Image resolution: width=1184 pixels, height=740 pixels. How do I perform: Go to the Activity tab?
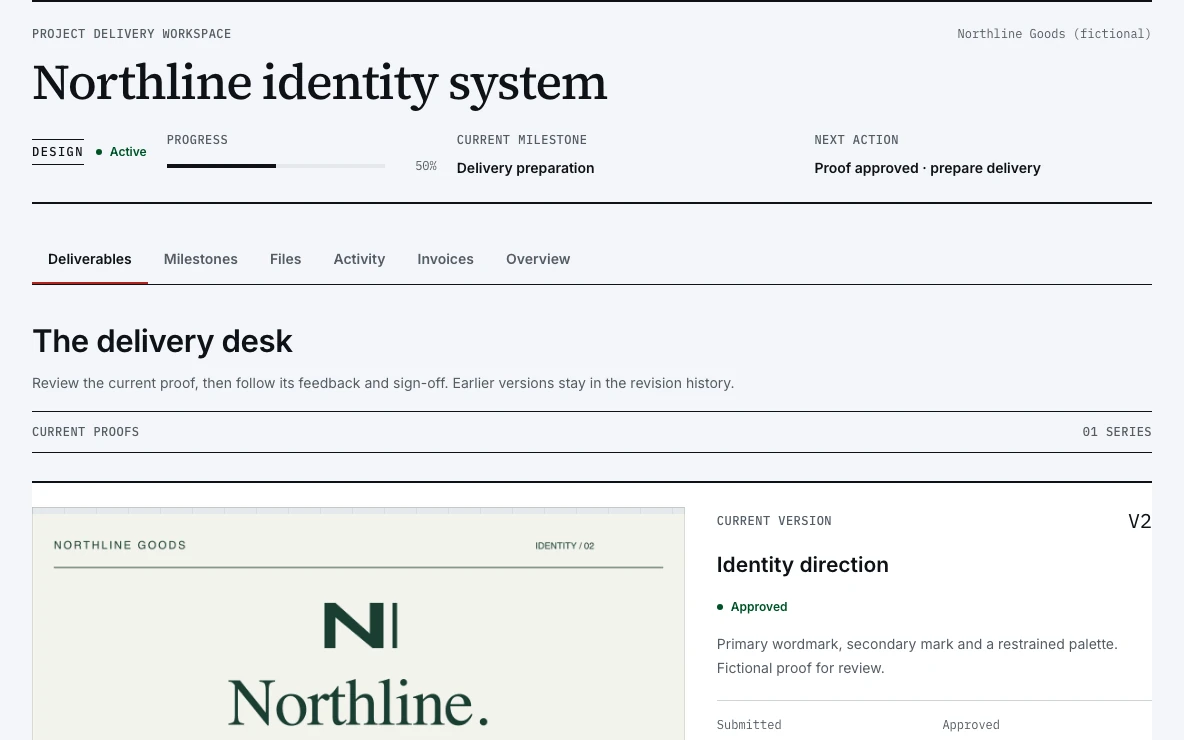point(359,259)
